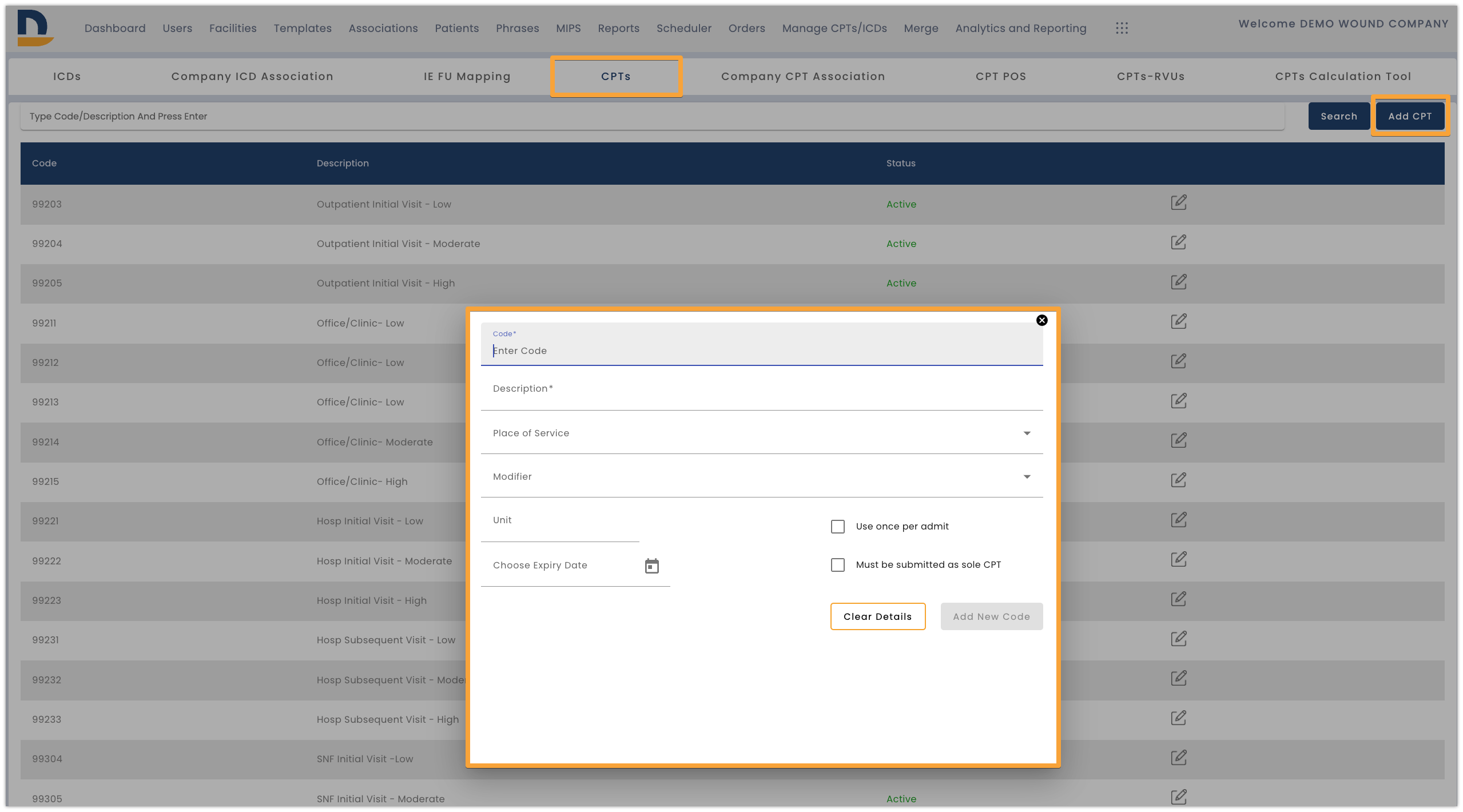Check Use once per admit

(x=837, y=527)
